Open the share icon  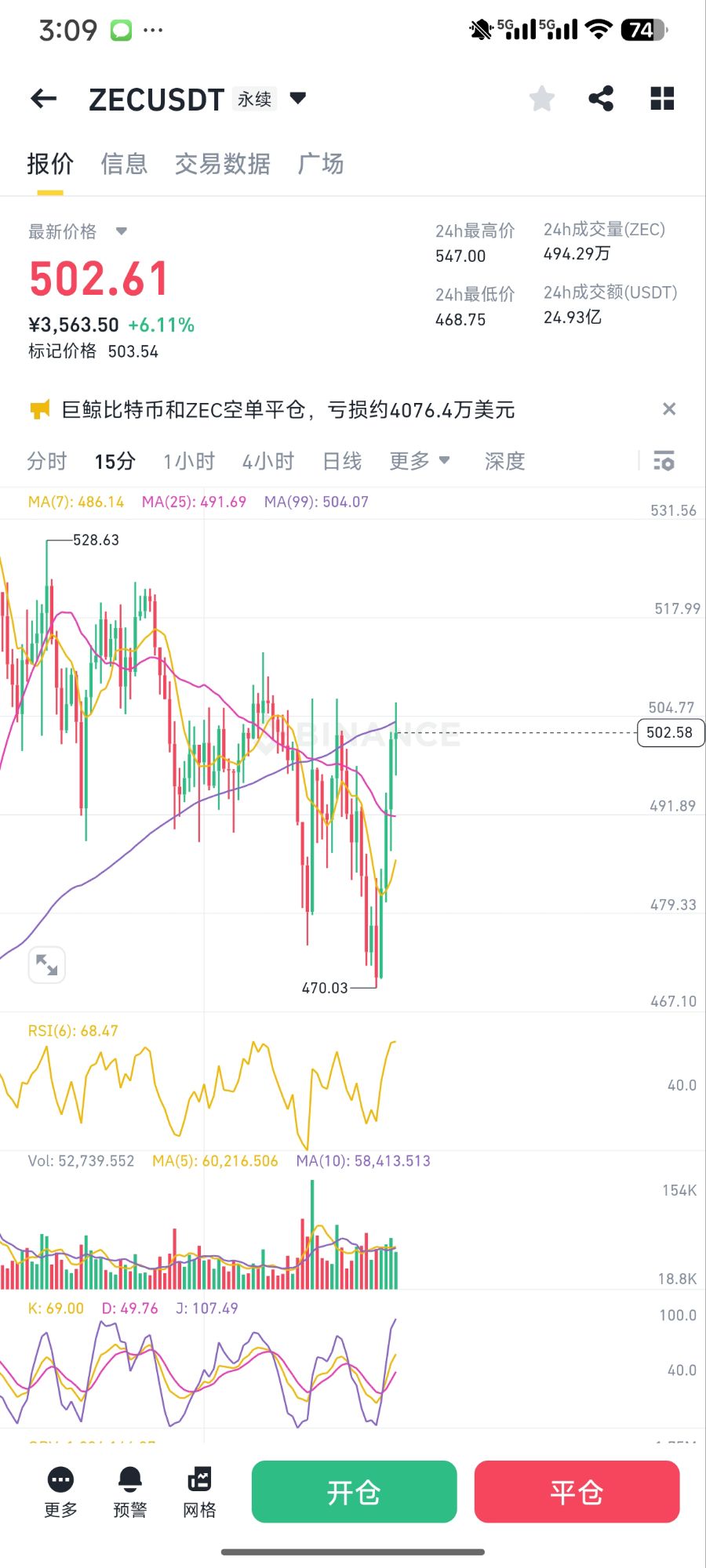click(x=601, y=99)
